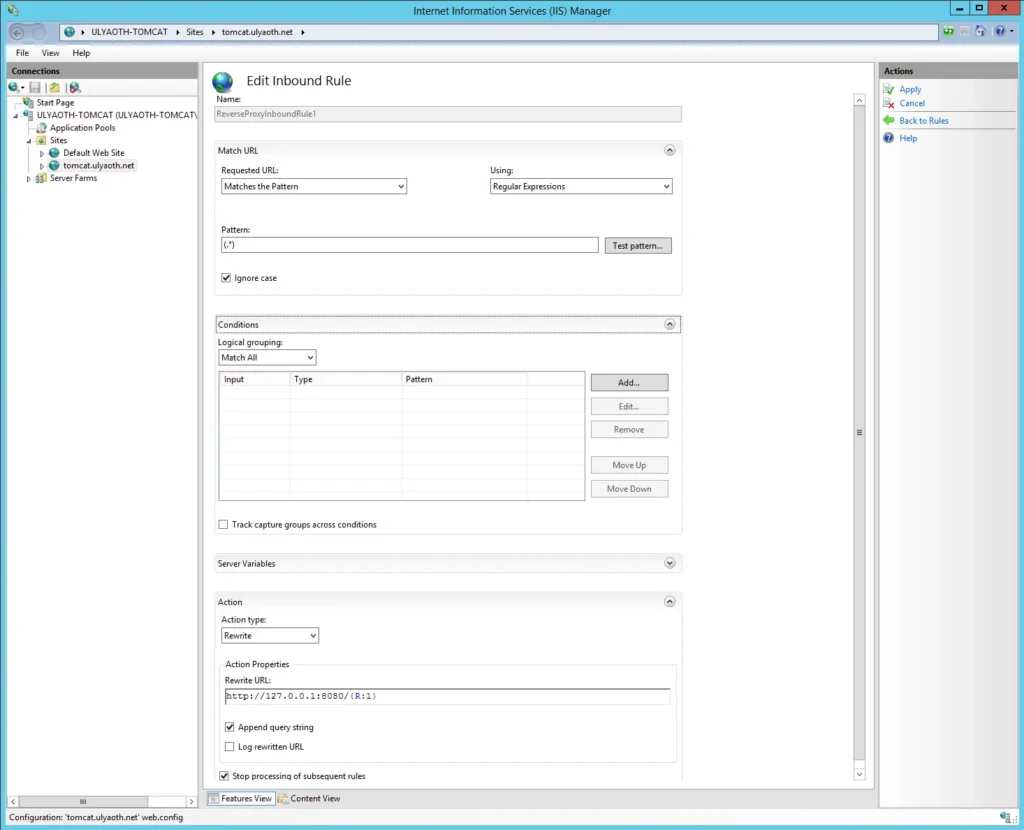
Task: Click the Test pattern button
Action: point(637,245)
